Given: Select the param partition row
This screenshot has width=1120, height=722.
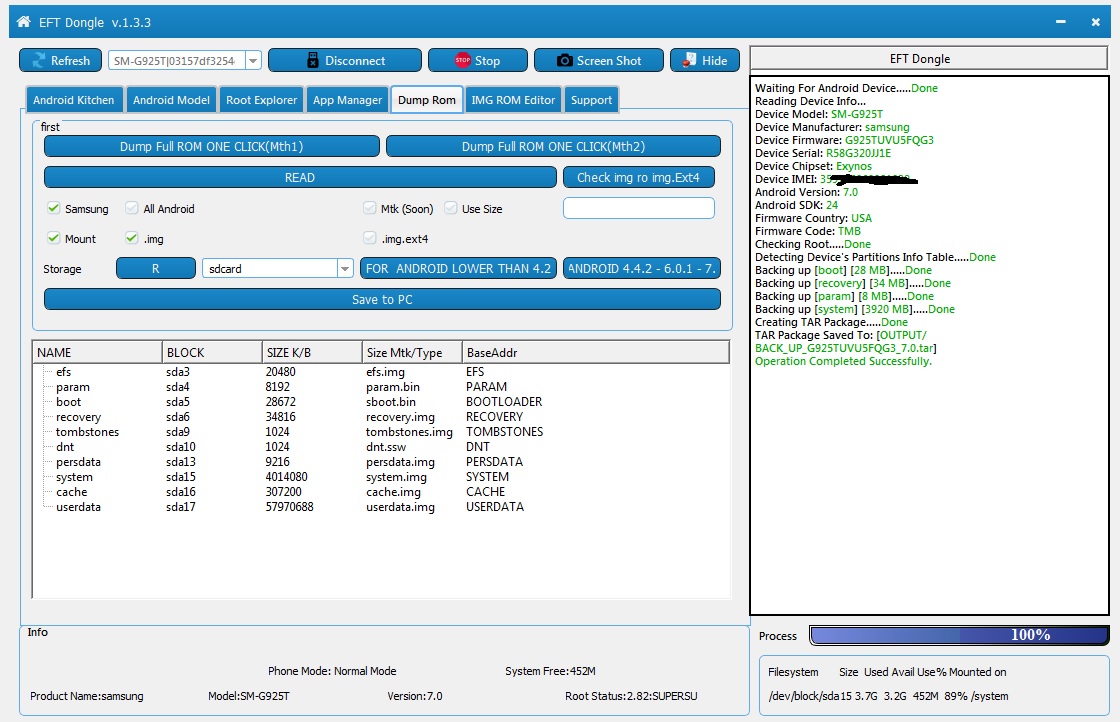Looking at the screenshot, I should pos(381,387).
